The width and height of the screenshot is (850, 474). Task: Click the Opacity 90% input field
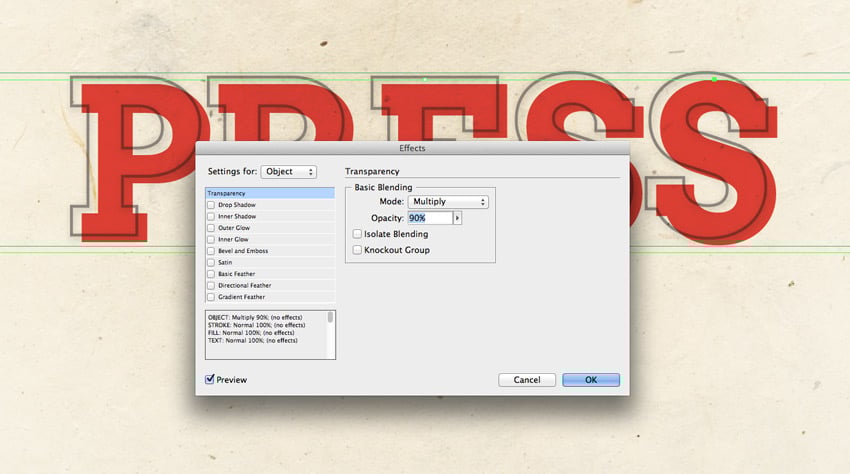(430, 218)
